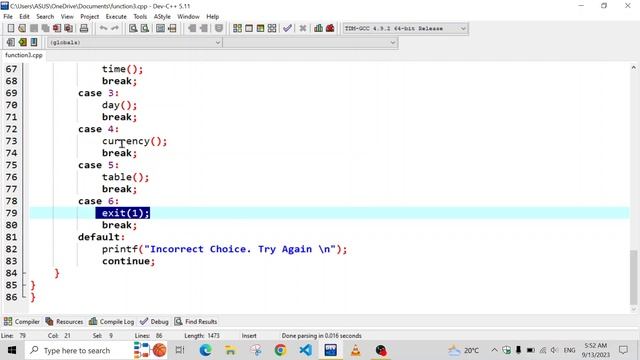
Task: Open the Windows Start menu
Action: point(12,351)
